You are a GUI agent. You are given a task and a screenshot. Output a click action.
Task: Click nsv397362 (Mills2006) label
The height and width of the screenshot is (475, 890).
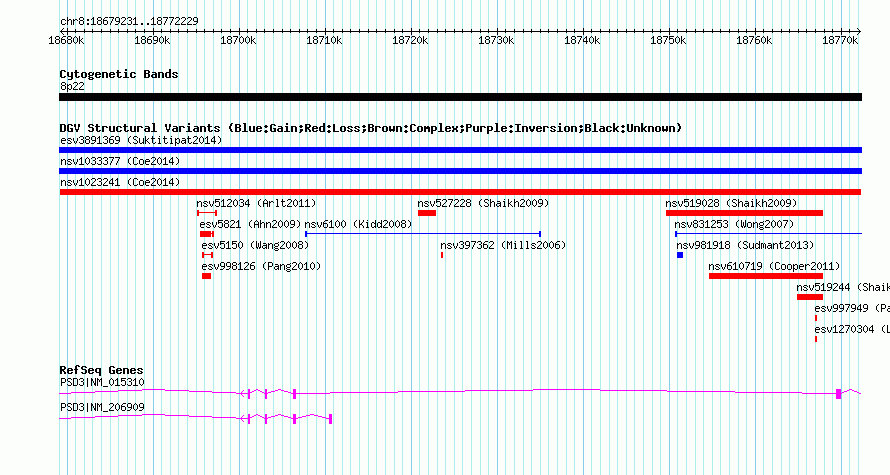pyautogui.click(x=503, y=245)
